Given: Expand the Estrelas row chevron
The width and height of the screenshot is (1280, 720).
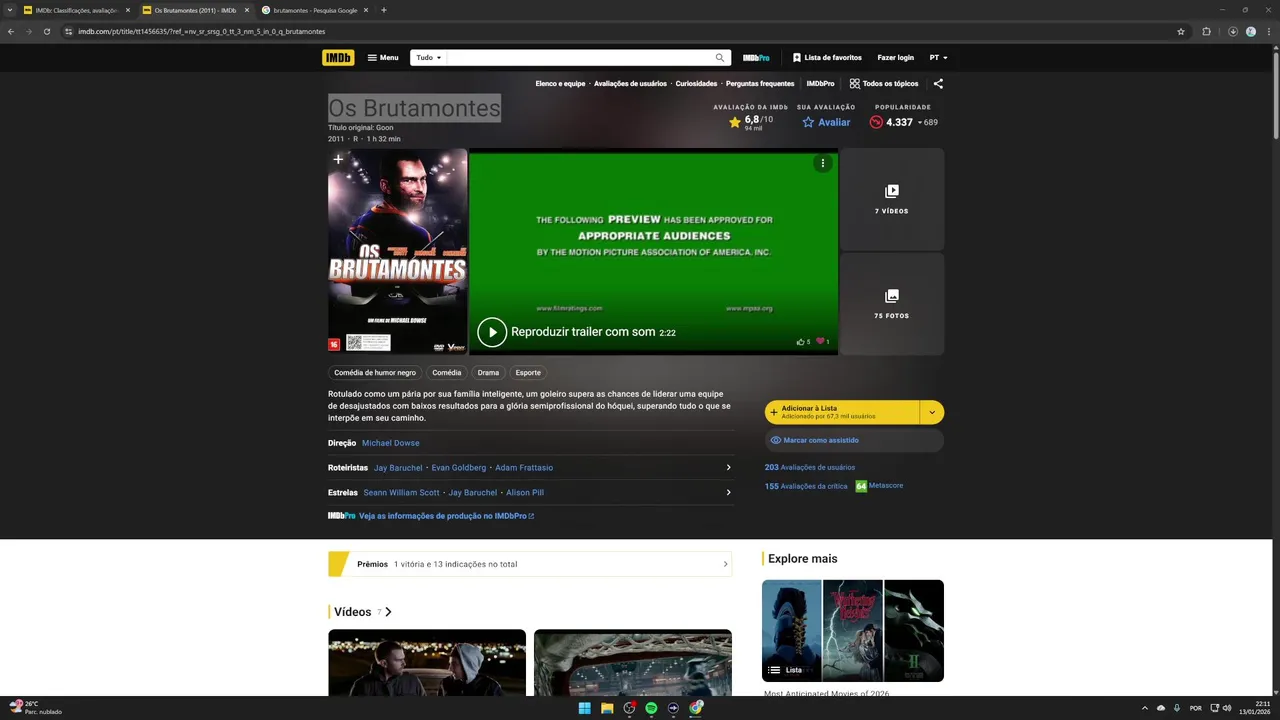Looking at the screenshot, I should [x=728, y=493].
